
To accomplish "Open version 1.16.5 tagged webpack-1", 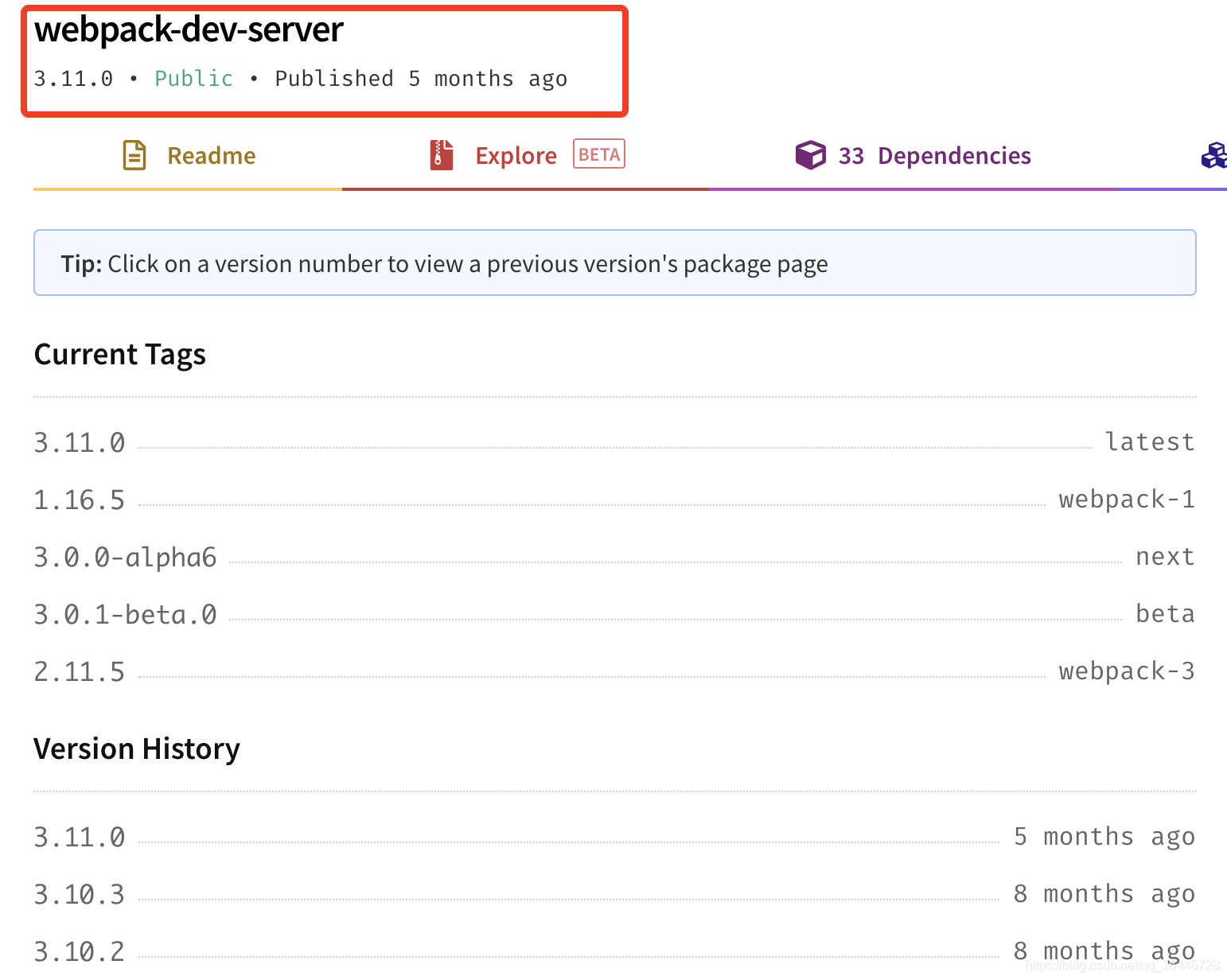I will (x=80, y=500).
